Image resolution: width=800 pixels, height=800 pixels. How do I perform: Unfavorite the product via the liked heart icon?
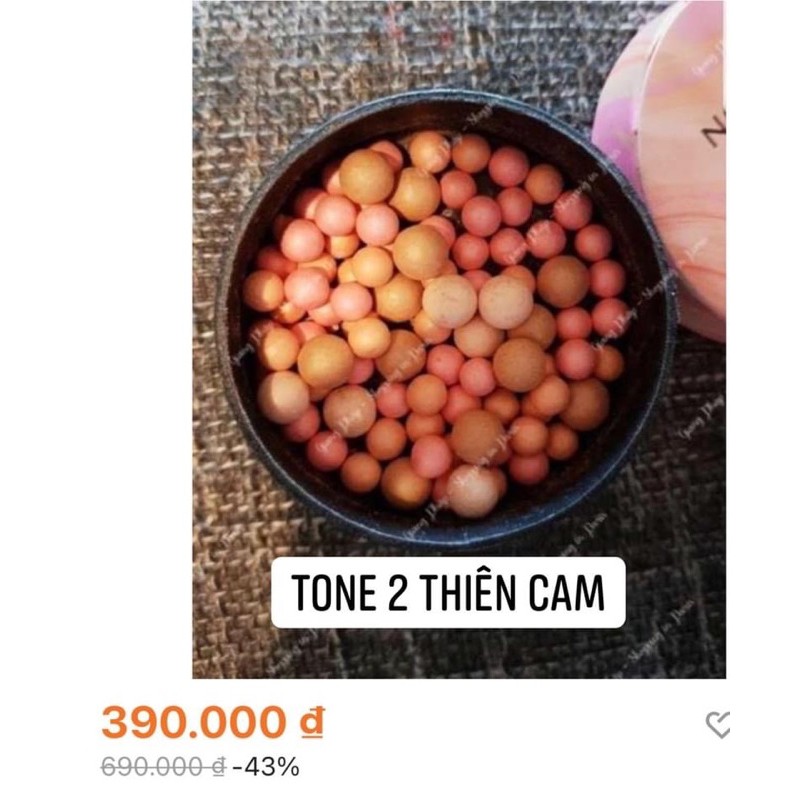point(718,722)
